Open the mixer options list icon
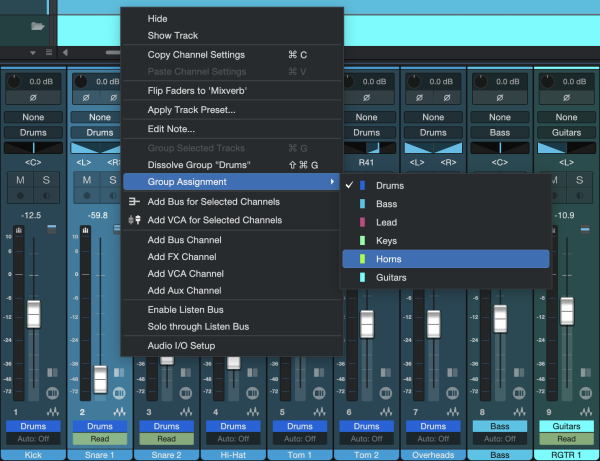This screenshot has height=461, width=600. coord(49,52)
